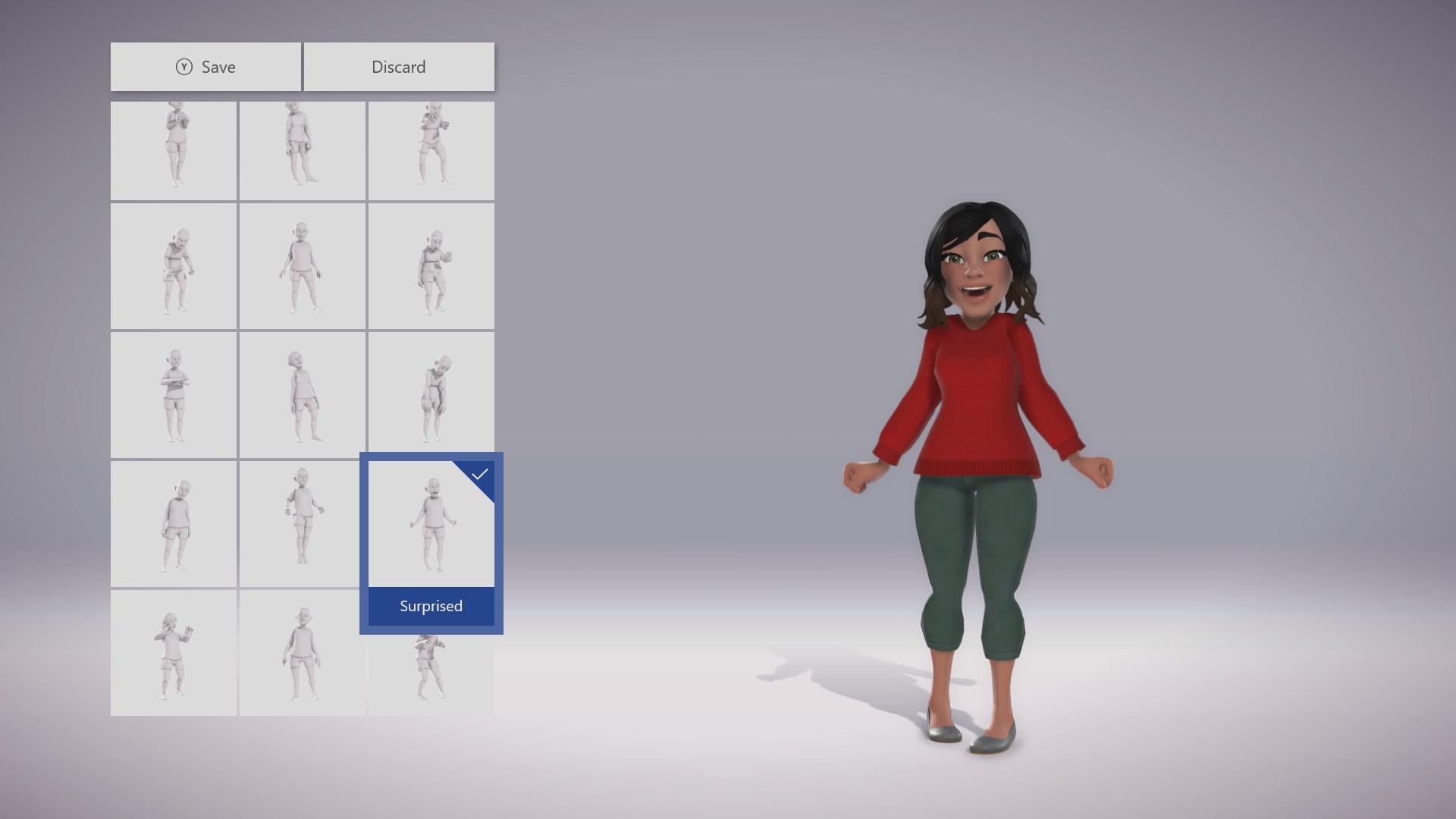The height and width of the screenshot is (819, 1456).
Task: Pick scared pose with hands near face
Action: click(174, 653)
